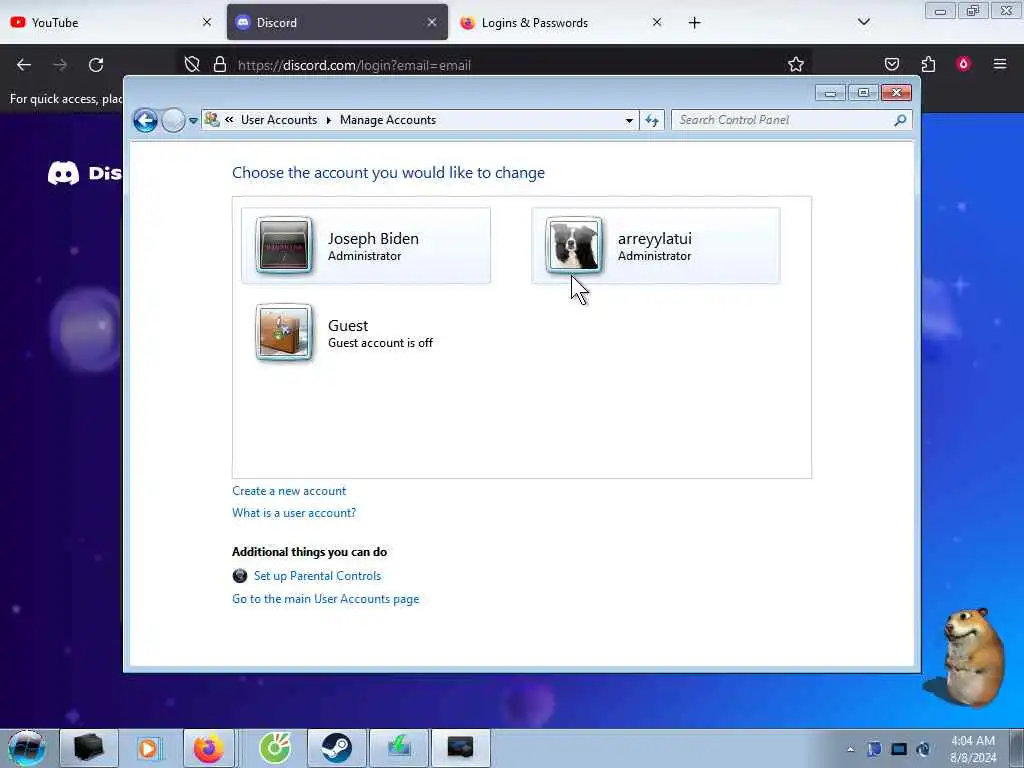
Task: Click the User Accounts icon in address bar
Action: coord(212,120)
